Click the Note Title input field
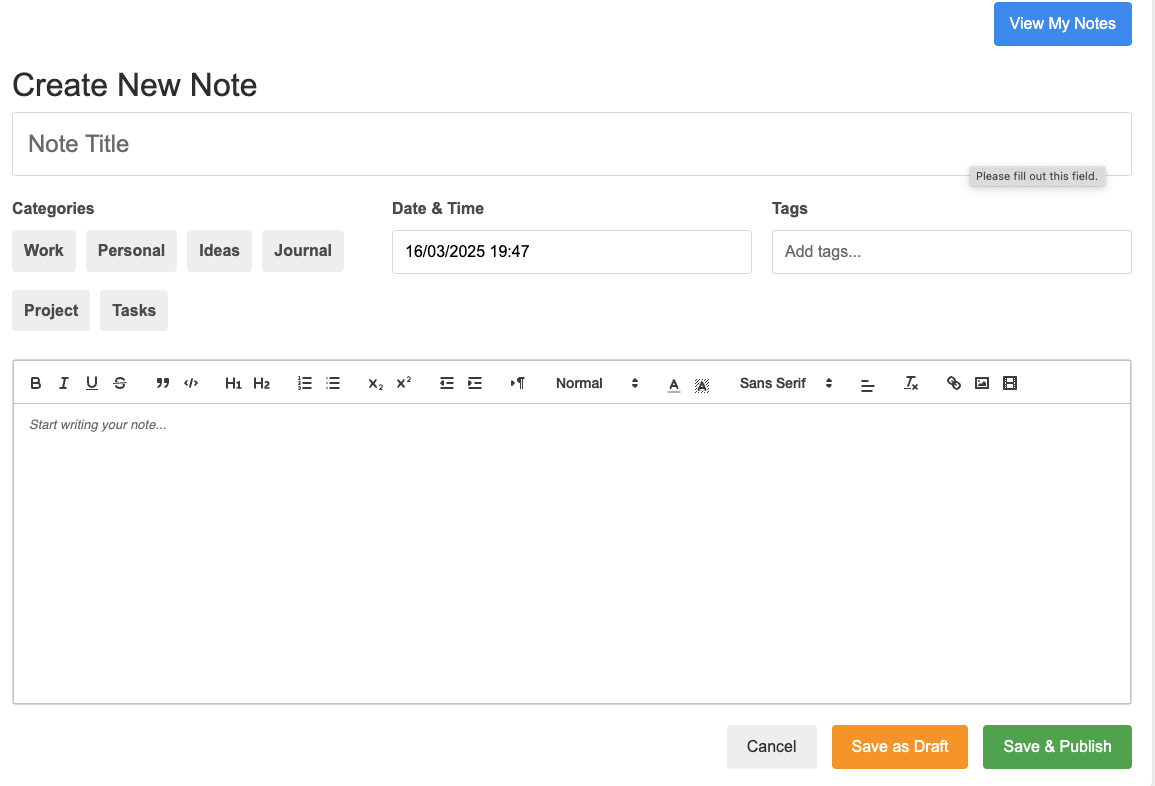Image resolution: width=1155 pixels, height=786 pixels. click(x=572, y=144)
